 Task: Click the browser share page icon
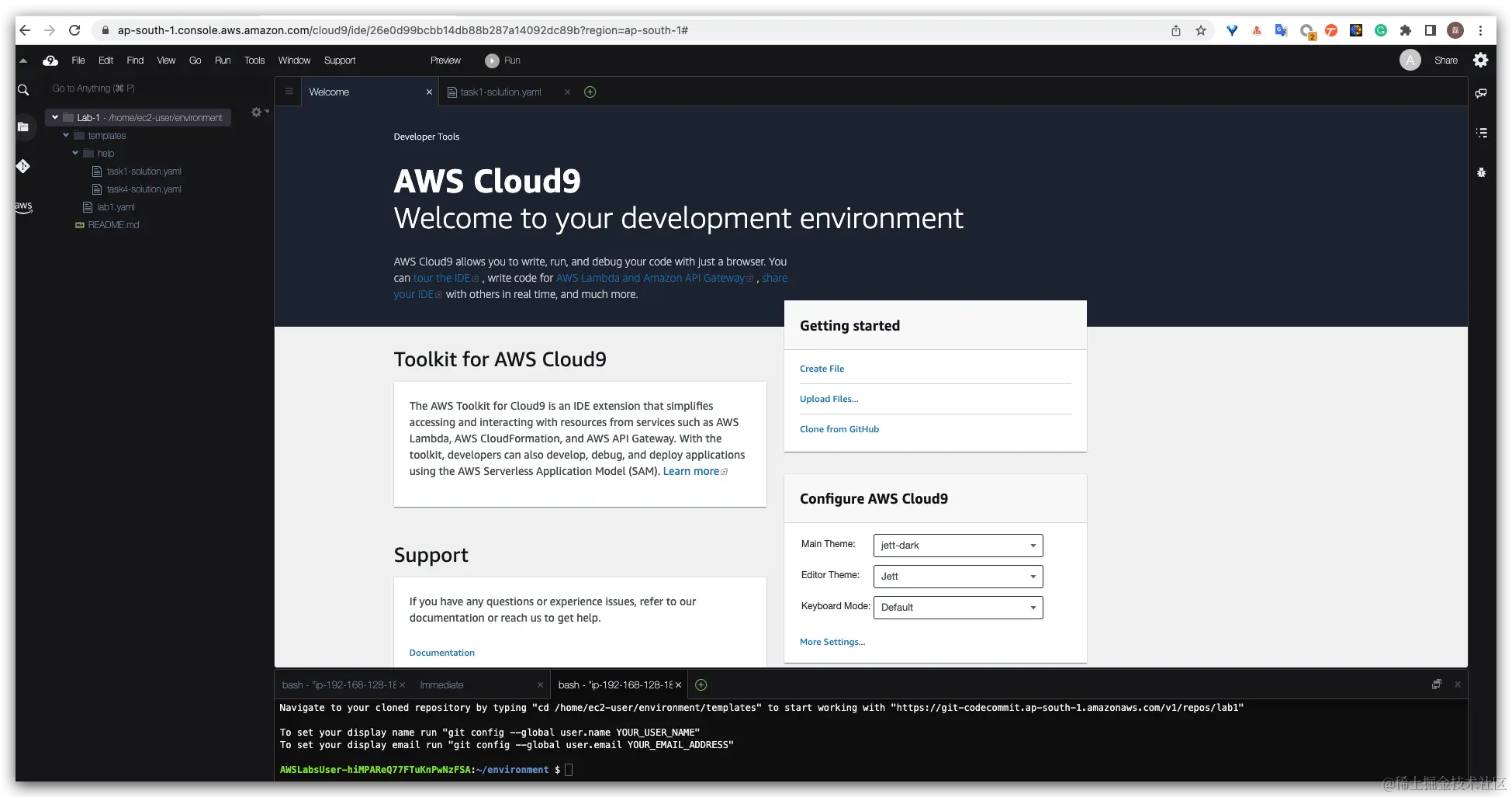(1176, 30)
